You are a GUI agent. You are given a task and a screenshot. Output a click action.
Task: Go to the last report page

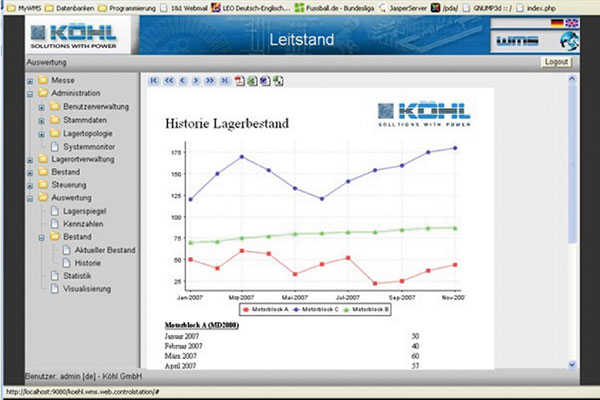(x=224, y=81)
